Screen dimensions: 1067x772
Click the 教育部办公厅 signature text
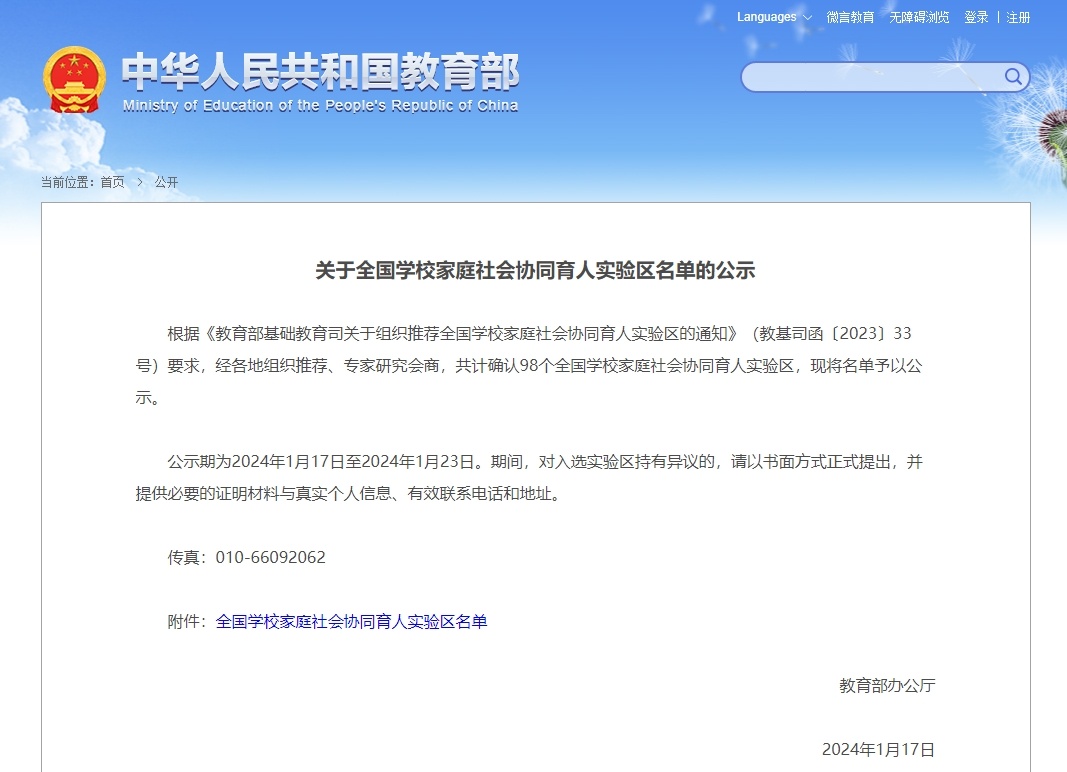pos(887,685)
